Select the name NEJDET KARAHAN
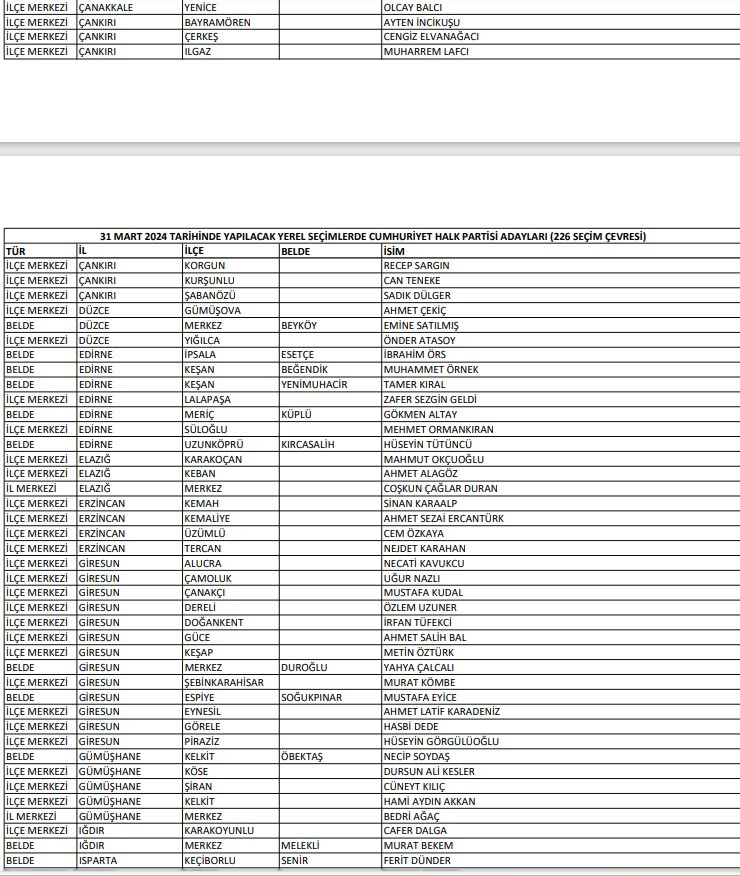Screen dimensions: 740x876 [424, 549]
